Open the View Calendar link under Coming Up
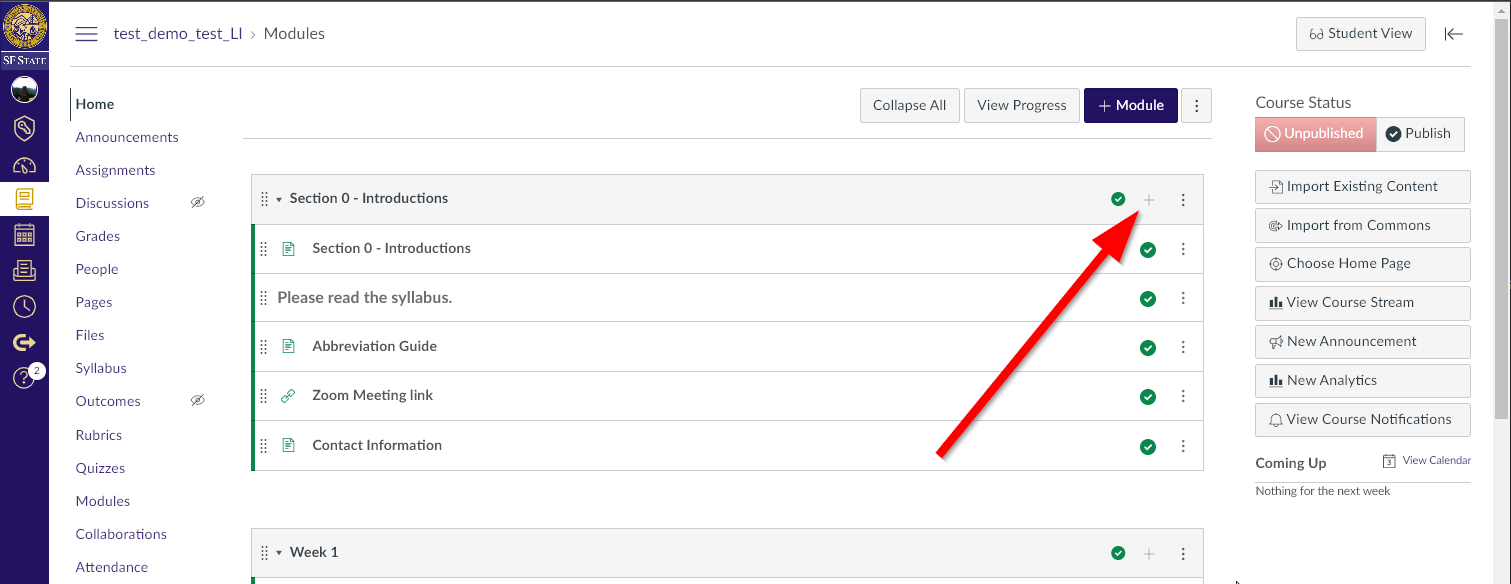 [1436, 460]
